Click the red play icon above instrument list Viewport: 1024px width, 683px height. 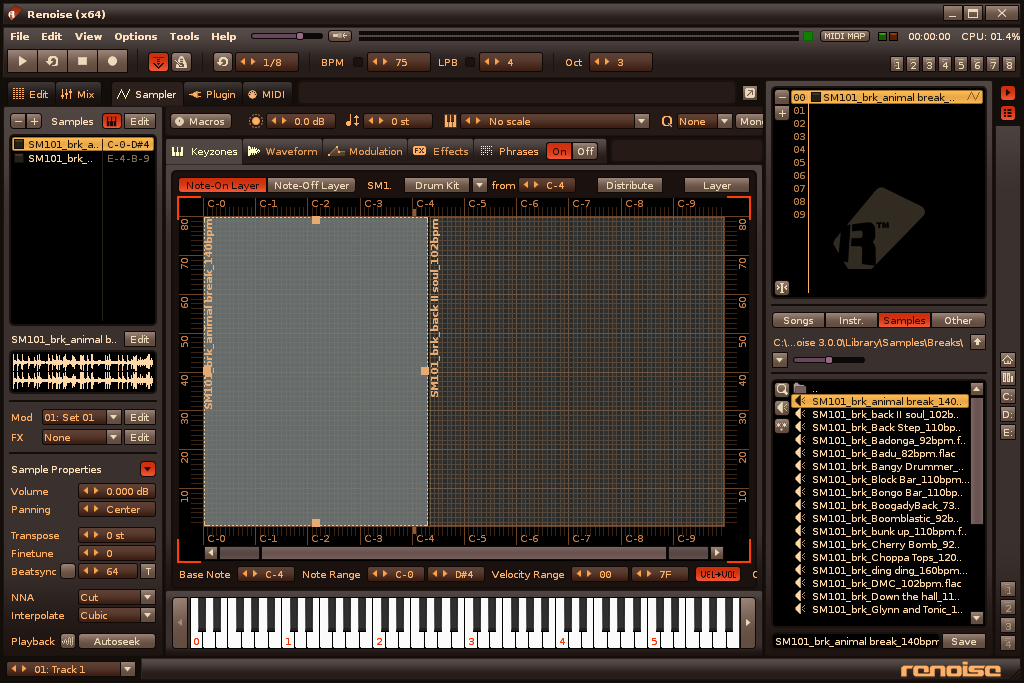(1008, 93)
